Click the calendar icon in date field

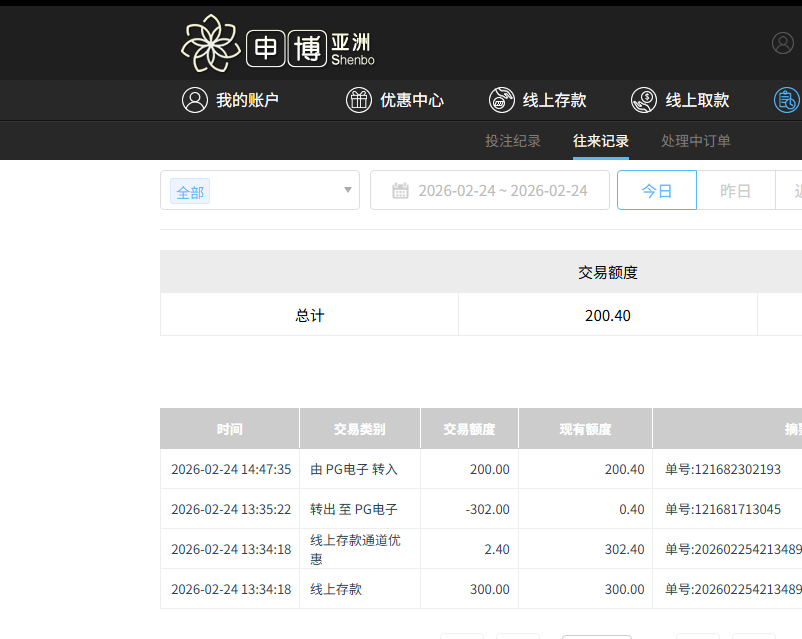[x=400, y=191]
